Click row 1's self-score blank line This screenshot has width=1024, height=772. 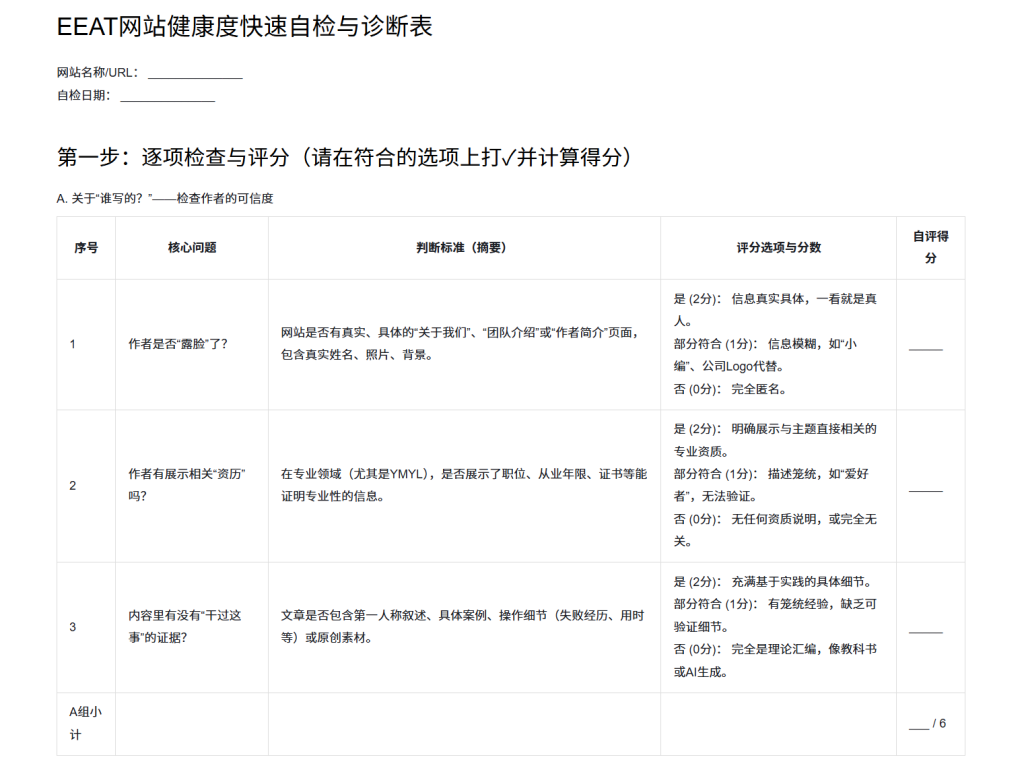925,348
